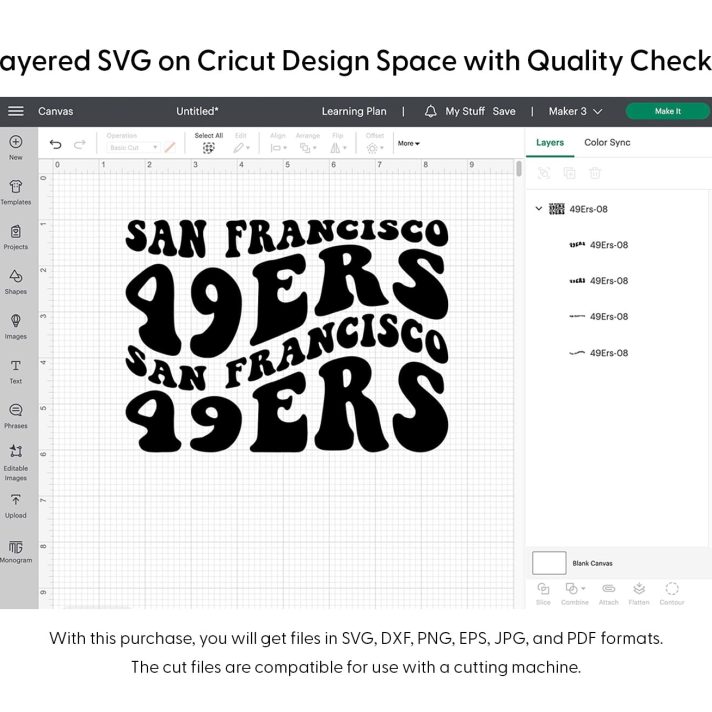The image size is (712, 712).
Task: Open the Learning Plan link
Action: (x=354, y=111)
